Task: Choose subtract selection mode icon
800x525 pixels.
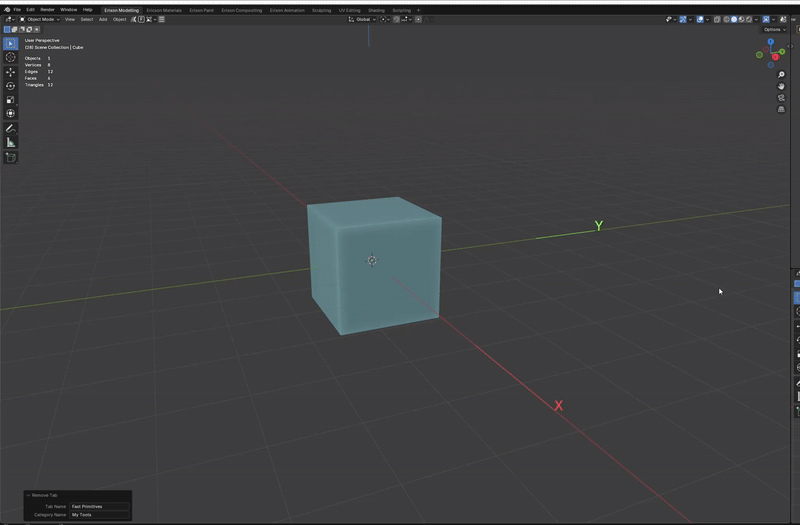Action: 22,29
